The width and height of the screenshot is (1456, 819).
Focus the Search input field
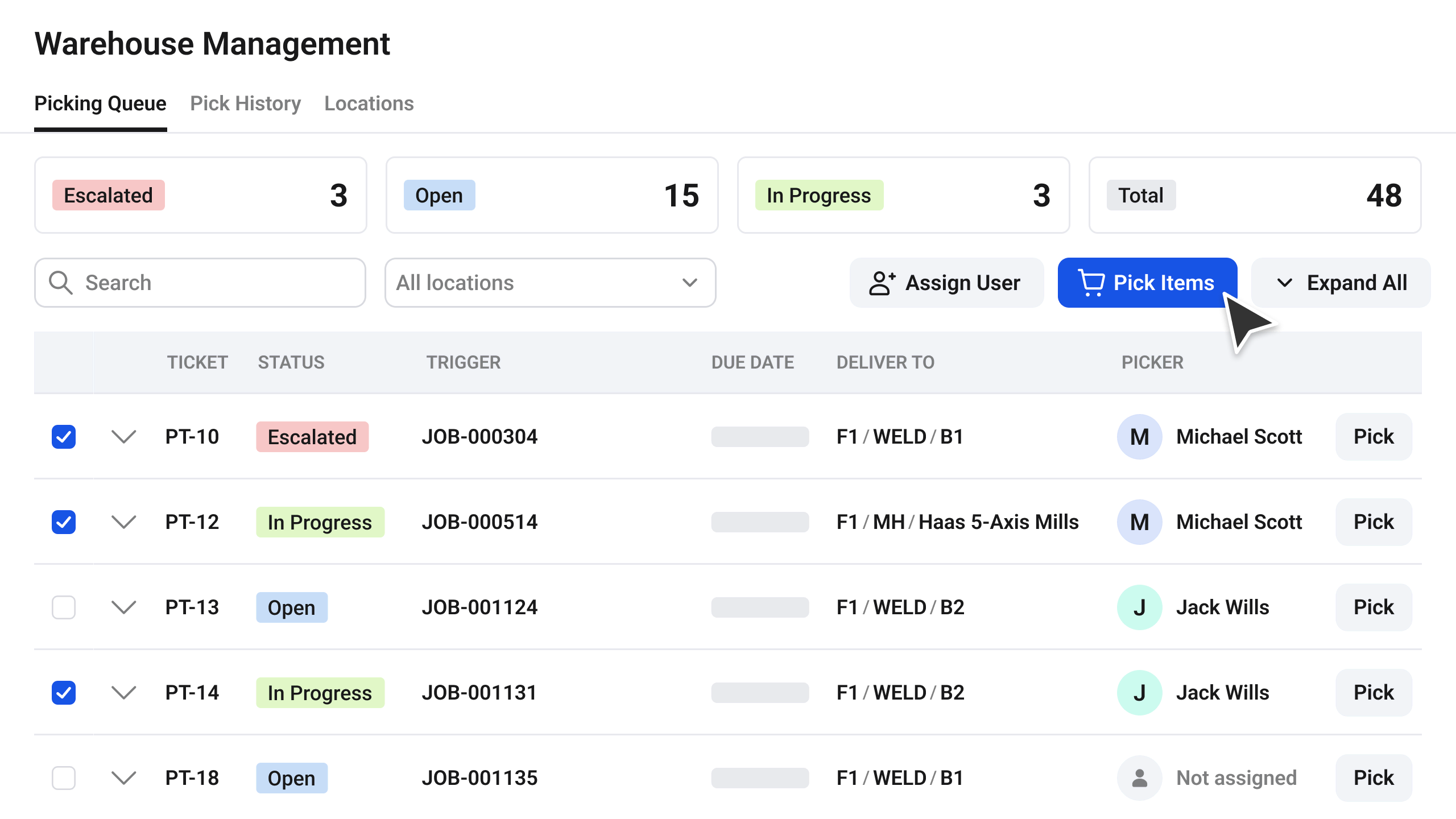point(200,283)
